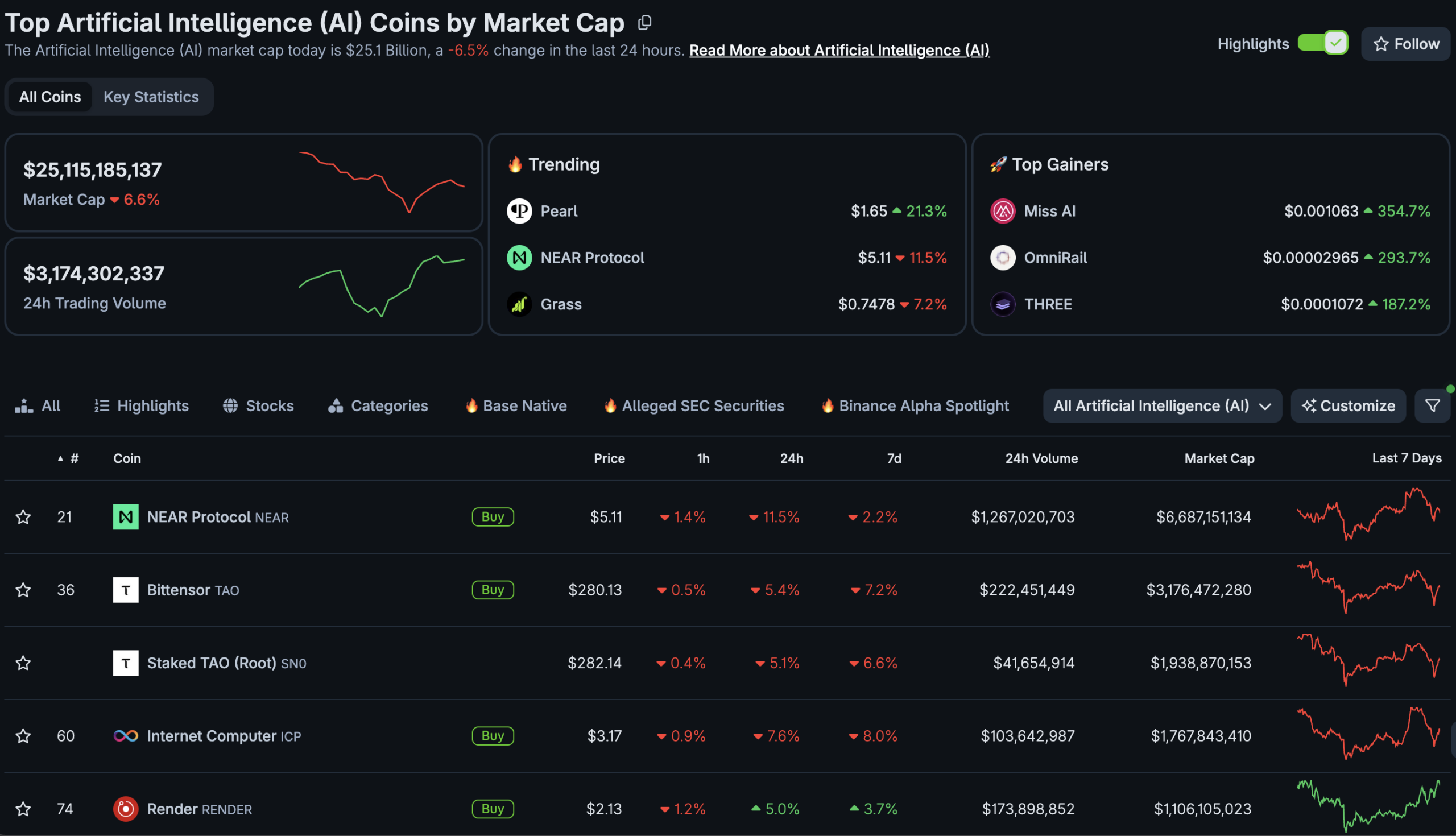Click the Internet Computer infinity logo

126,736
